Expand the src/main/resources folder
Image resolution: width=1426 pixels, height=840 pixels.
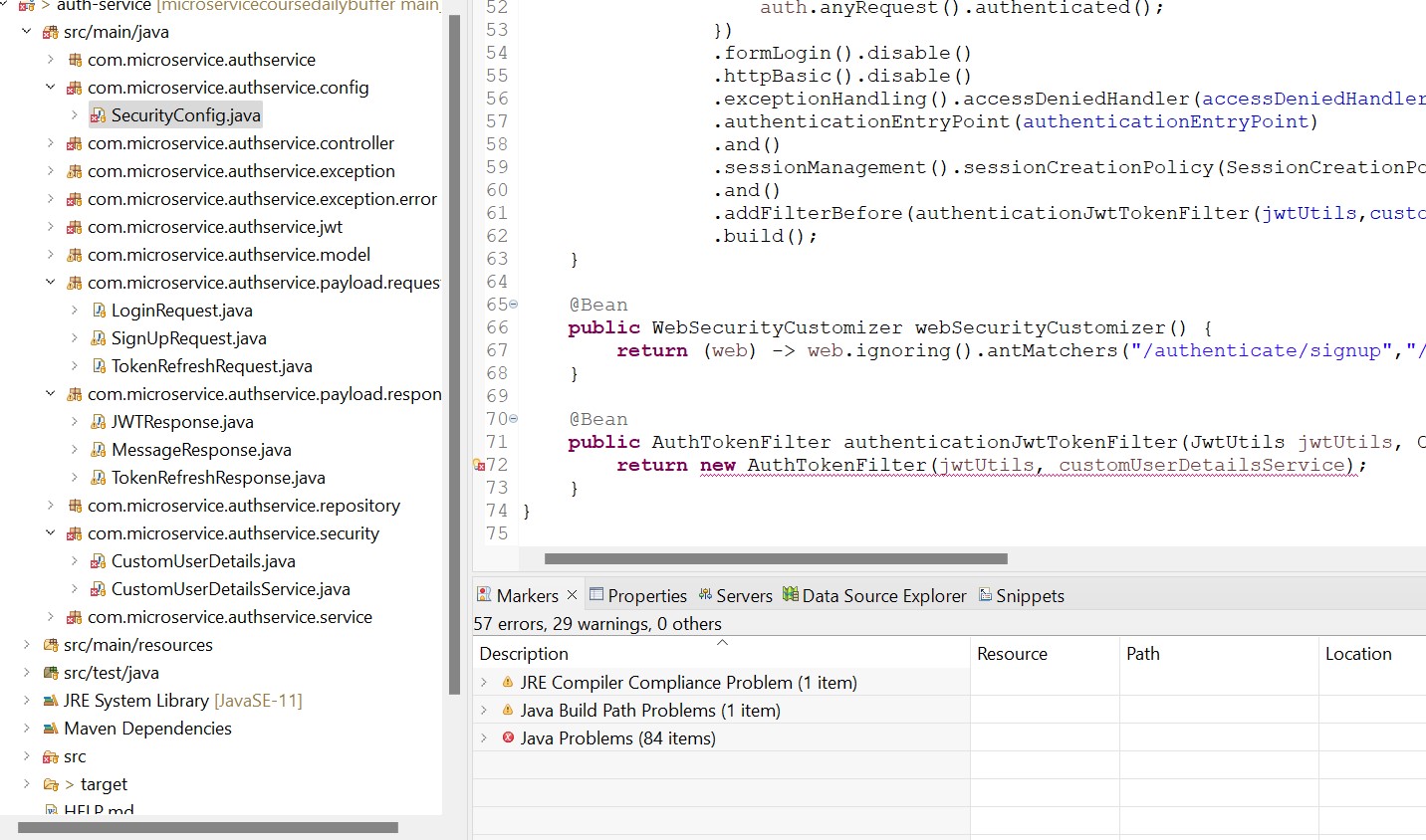tap(27, 645)
